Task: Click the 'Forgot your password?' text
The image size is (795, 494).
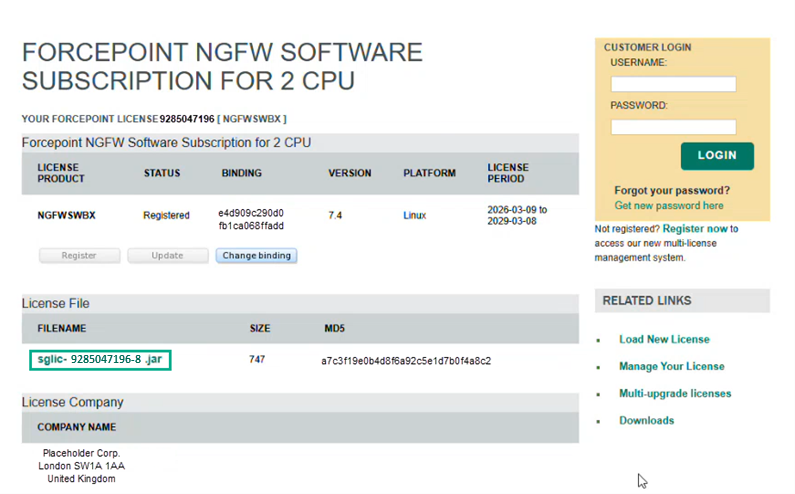Action: click(x=672, y=191)
